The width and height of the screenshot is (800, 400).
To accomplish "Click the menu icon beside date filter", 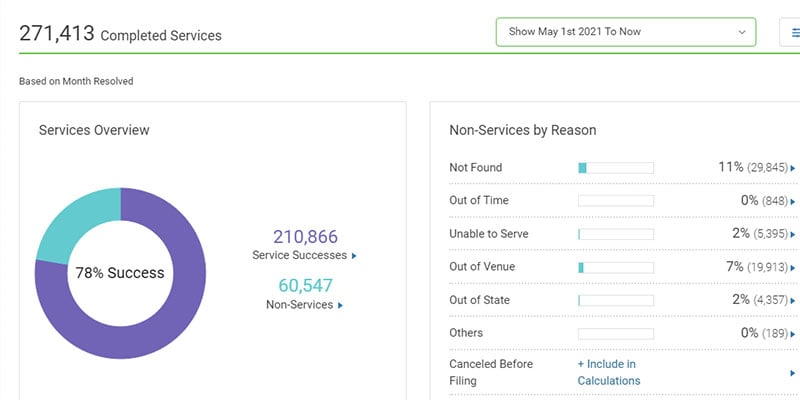I will tap(790, 32).
